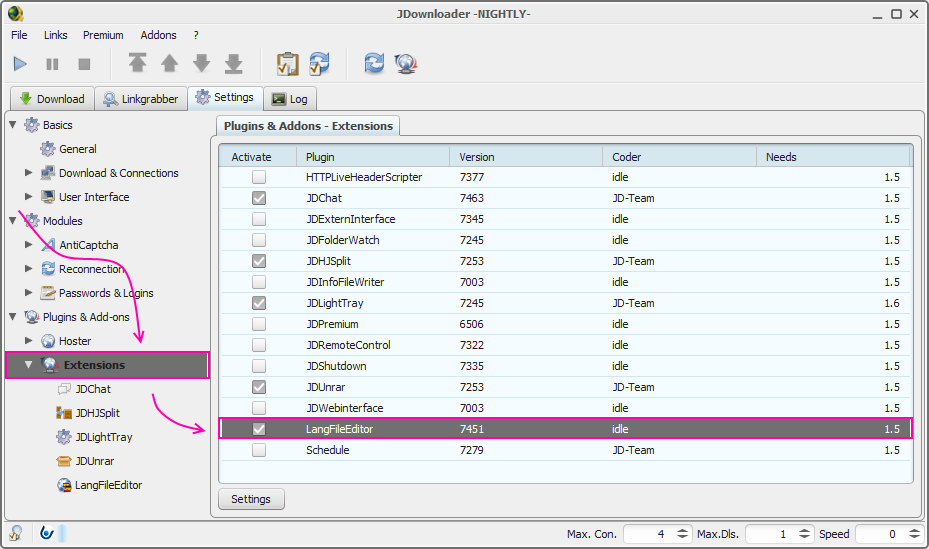Viewport: 929px width, 549px height.
Task: Toggle the Schedule plugin checkbox
Action: (259, 450)
